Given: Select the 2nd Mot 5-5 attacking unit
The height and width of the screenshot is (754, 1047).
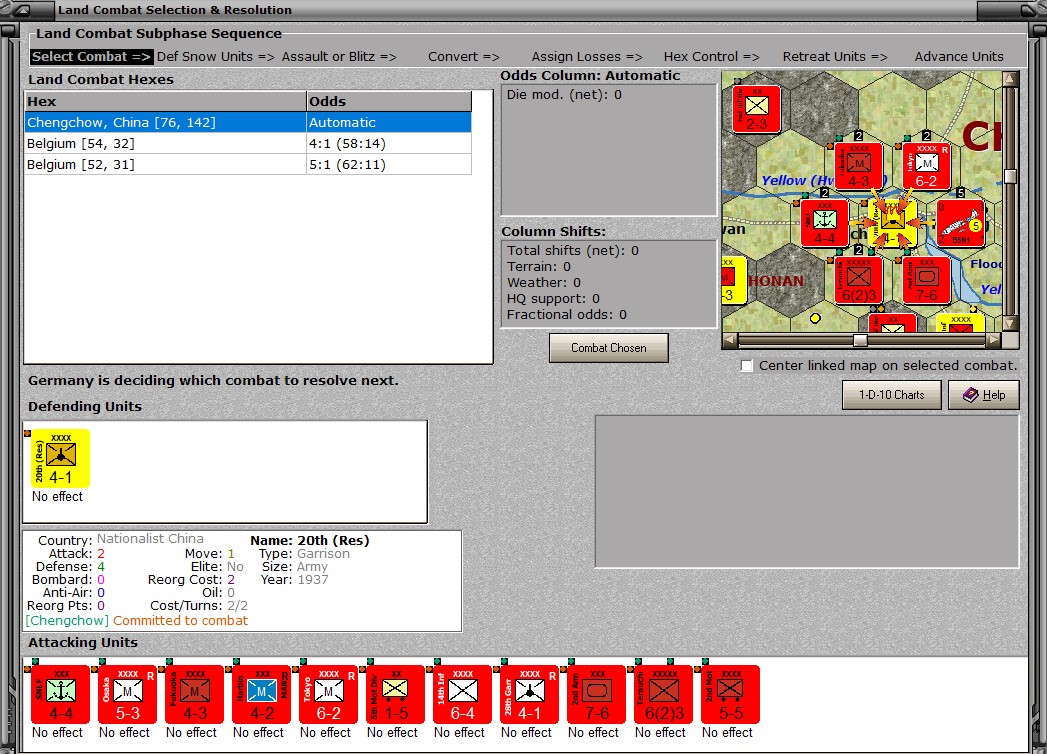Looking at the screenshot, I should pos(730,694).
